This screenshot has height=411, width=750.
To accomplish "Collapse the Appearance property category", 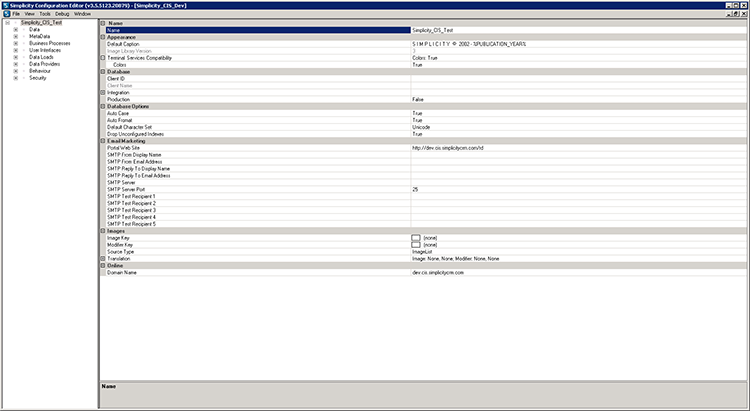I will tap(103, 37).
